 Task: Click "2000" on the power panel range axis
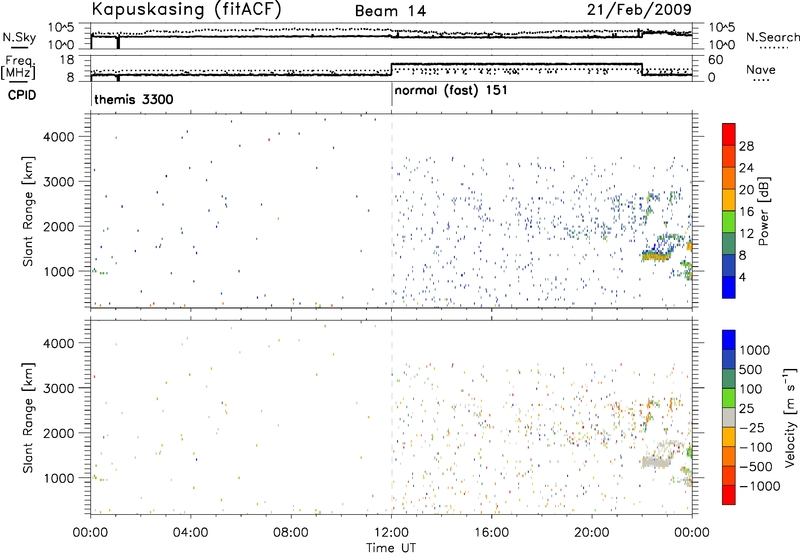point(58,226)
